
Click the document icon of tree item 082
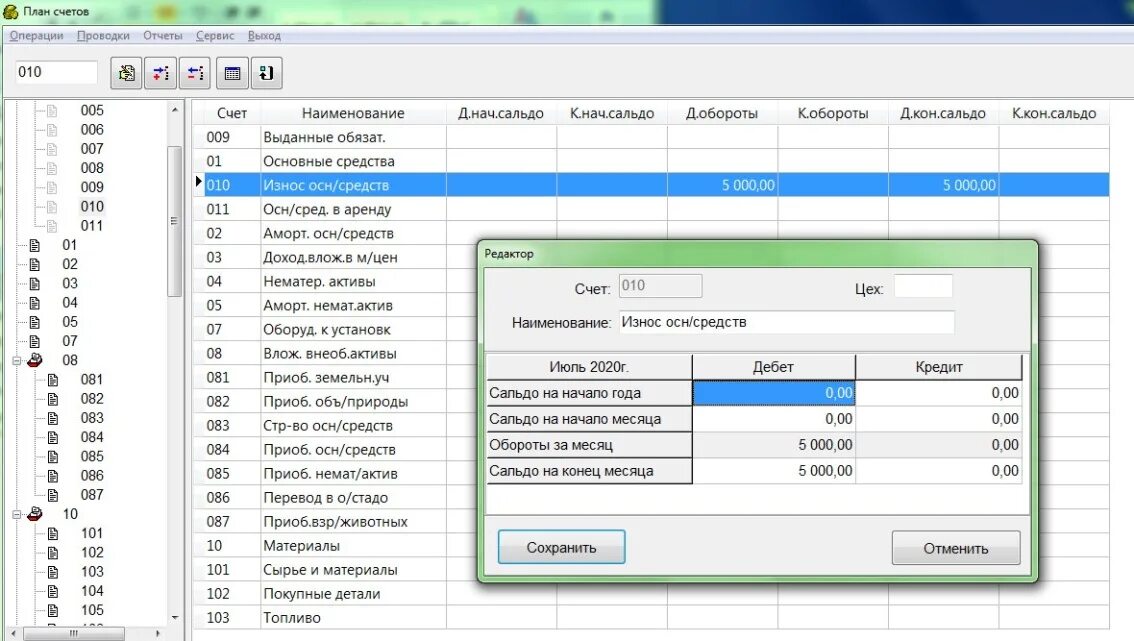(x=53, y=399)
